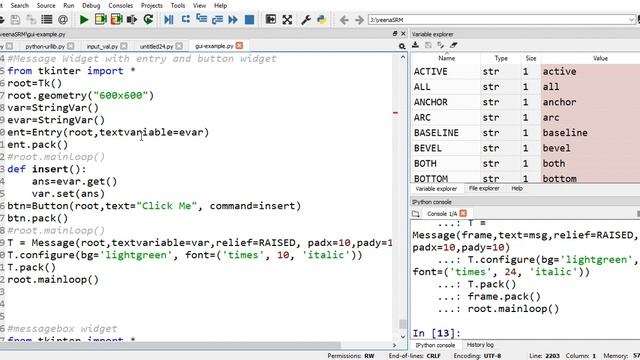Click debug step into function
640x360 pixels.
pos(201,19)
